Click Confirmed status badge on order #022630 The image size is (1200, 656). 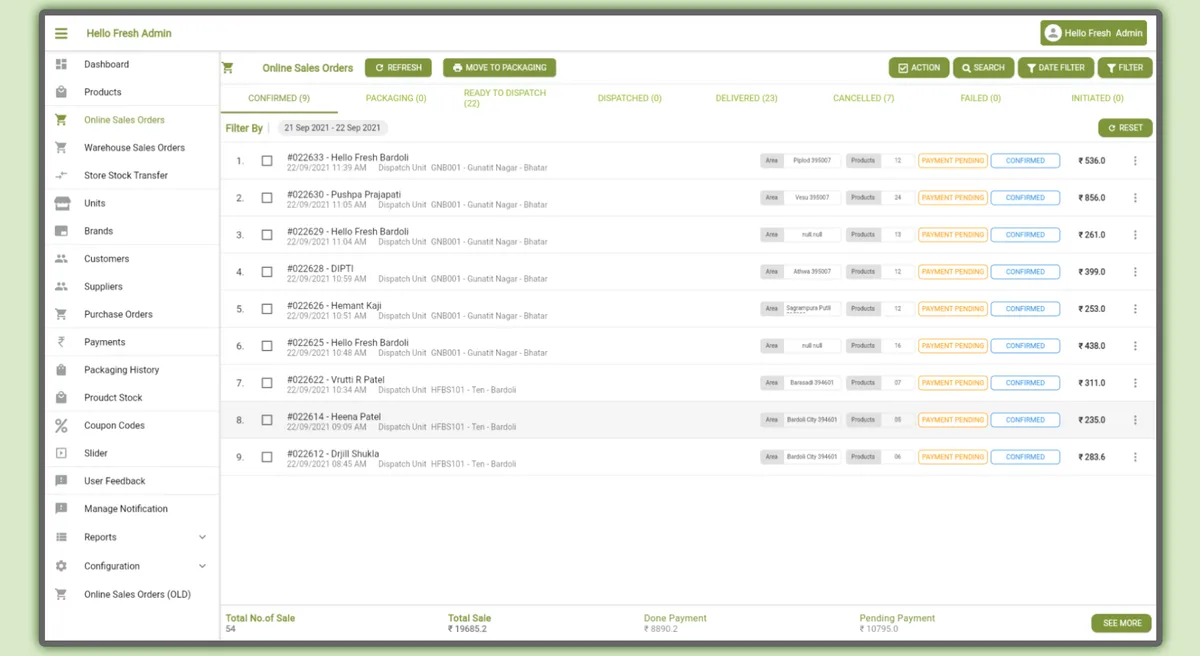pos(1025,198)
